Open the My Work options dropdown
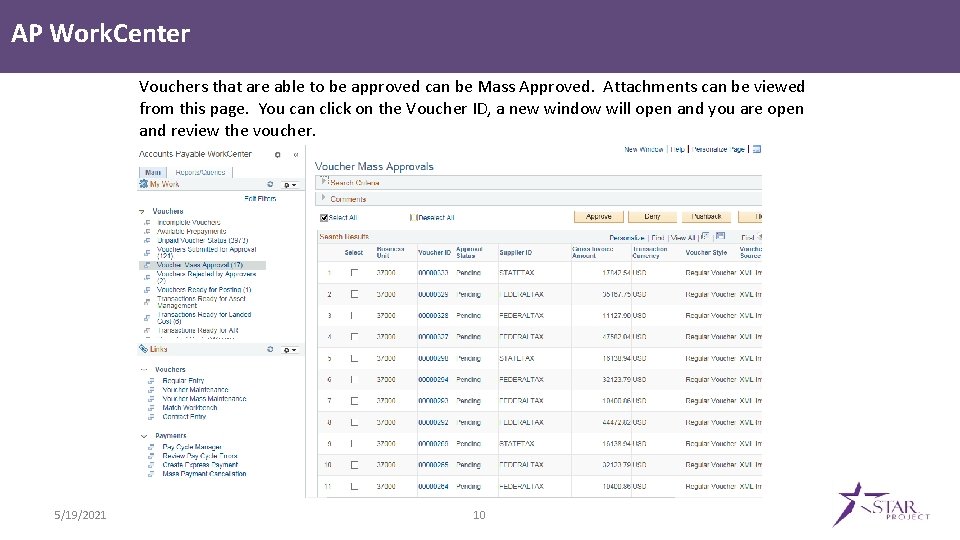Screen dimensions: 960x540 [290, 185]
